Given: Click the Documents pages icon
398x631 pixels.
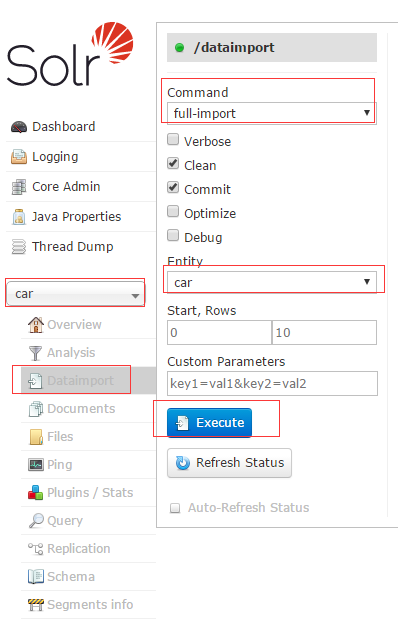Looking at the screenshot, I should (x=36, y=409).
